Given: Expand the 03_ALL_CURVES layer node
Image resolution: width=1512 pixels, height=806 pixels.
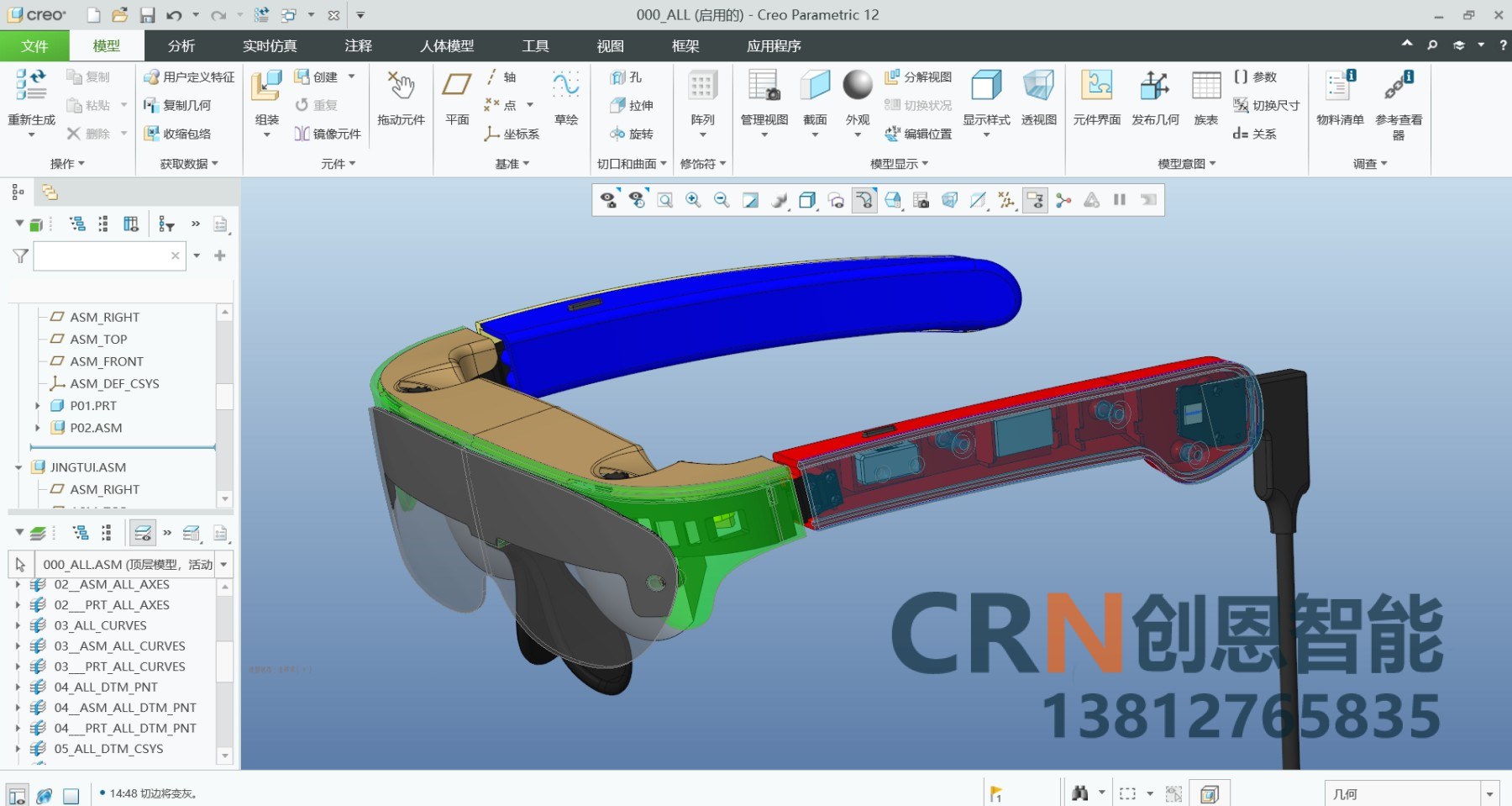Looking at the screenshot, I should click(18, 625).
